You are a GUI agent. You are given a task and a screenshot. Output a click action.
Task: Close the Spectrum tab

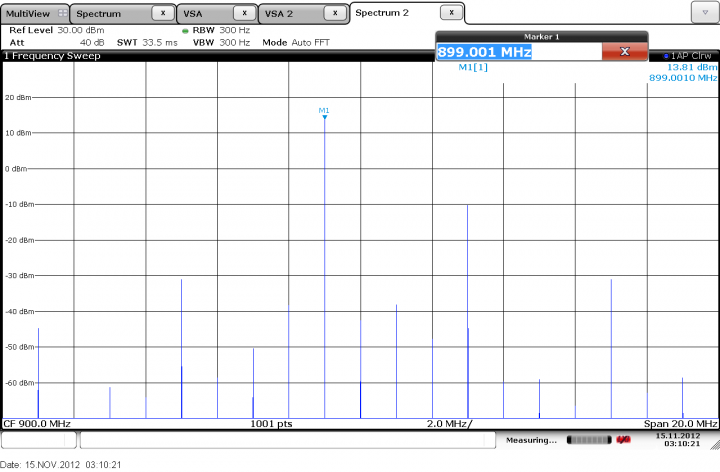(163, 14)
